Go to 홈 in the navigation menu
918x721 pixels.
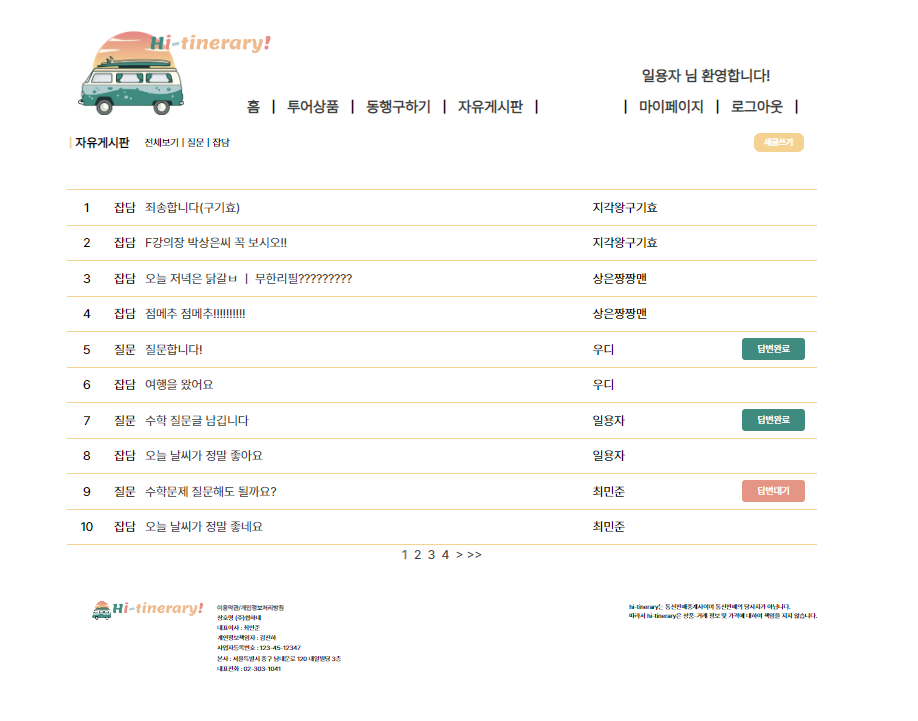click(x=254, y=105)
